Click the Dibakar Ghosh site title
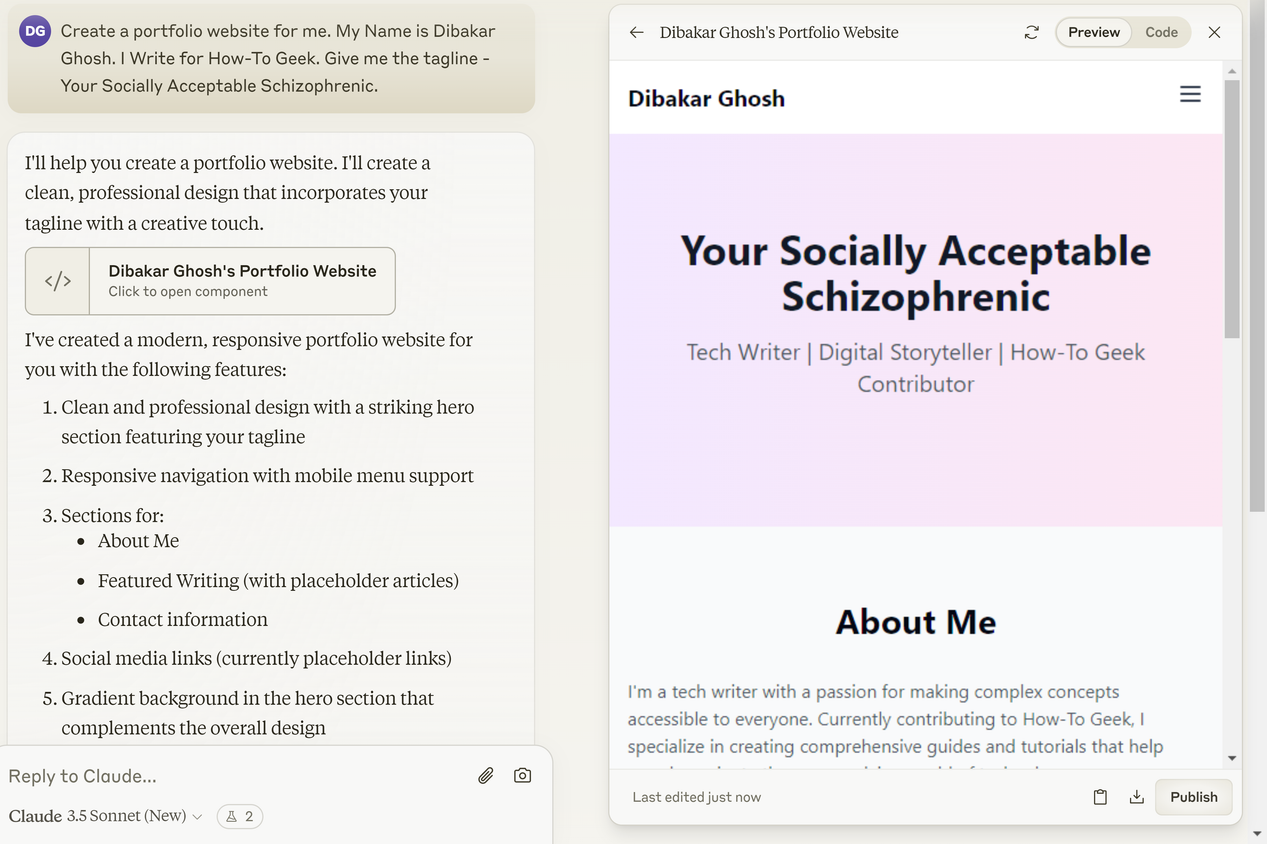 click(706, 98)
